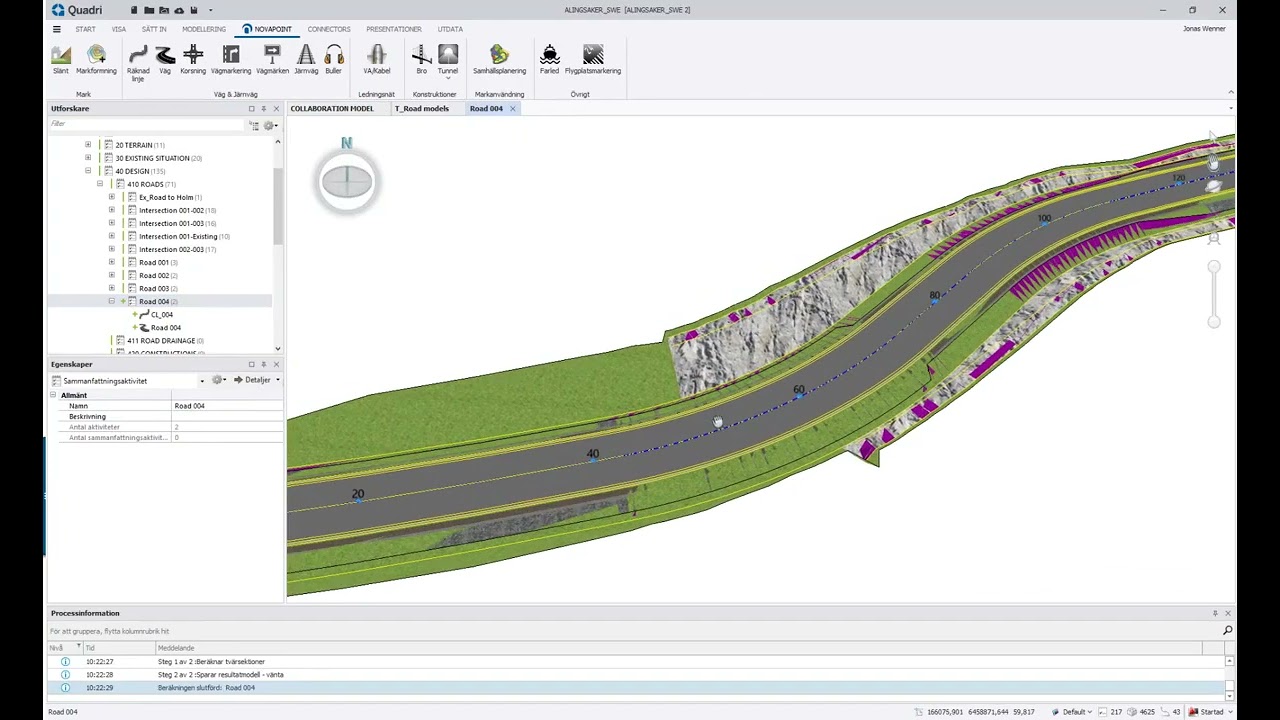Viewport: 1280px width, 720px height.
Task: Close the Road 004 view tab
Action: (512, 108)
